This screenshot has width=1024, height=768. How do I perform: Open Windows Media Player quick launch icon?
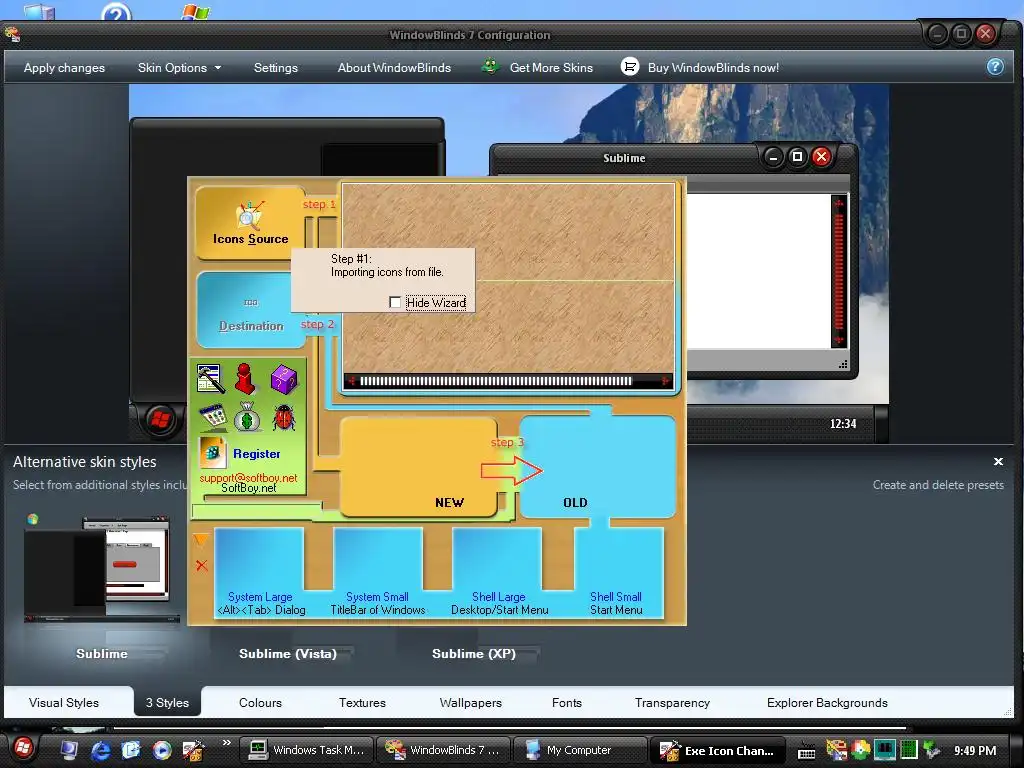[x=162, y=750]
